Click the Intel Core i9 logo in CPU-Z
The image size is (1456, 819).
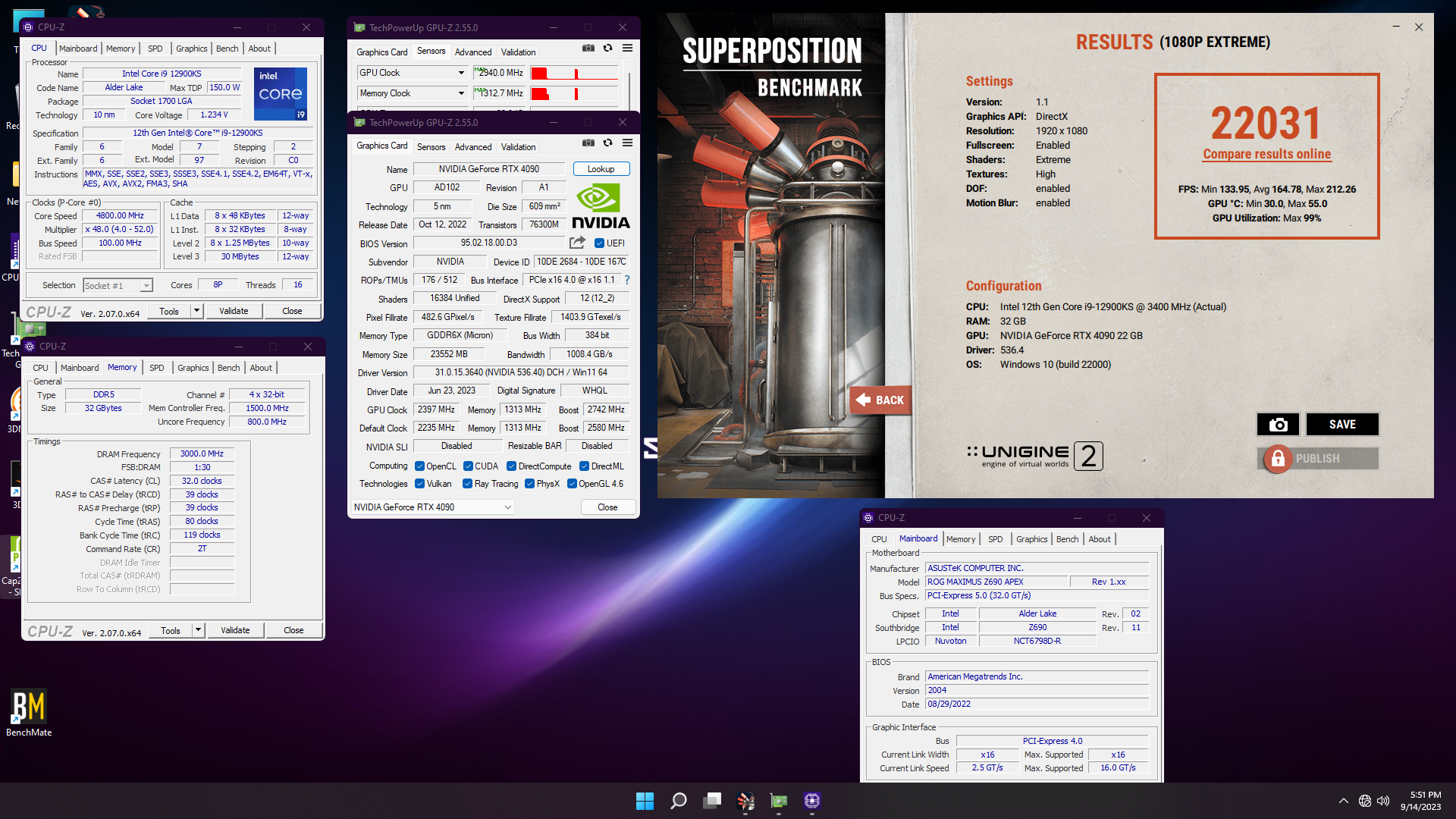281,94
